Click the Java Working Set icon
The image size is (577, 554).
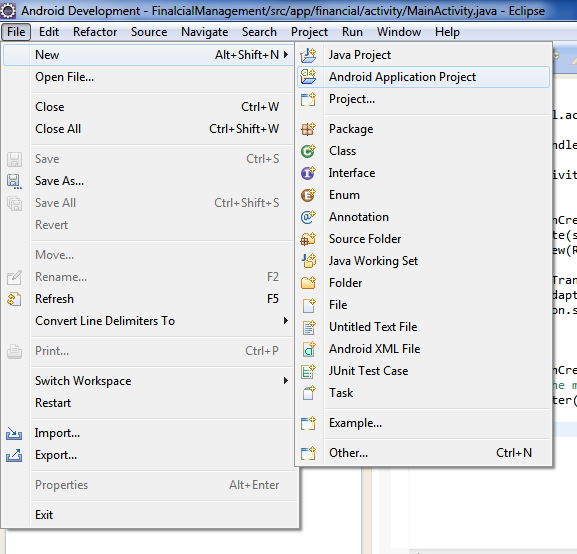coord(308,261)
